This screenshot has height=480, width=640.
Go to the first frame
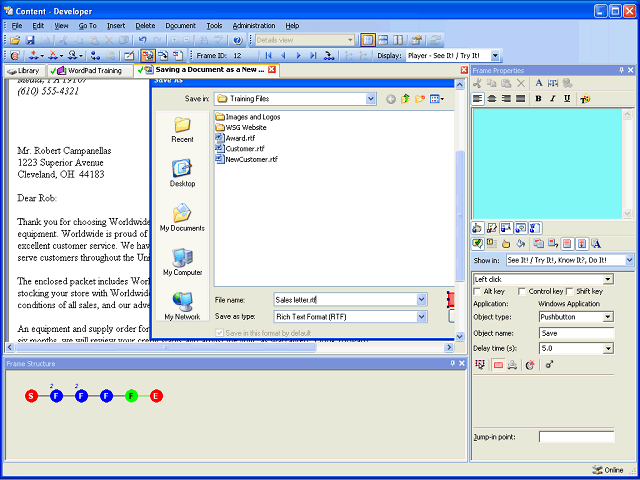(269, 56)
